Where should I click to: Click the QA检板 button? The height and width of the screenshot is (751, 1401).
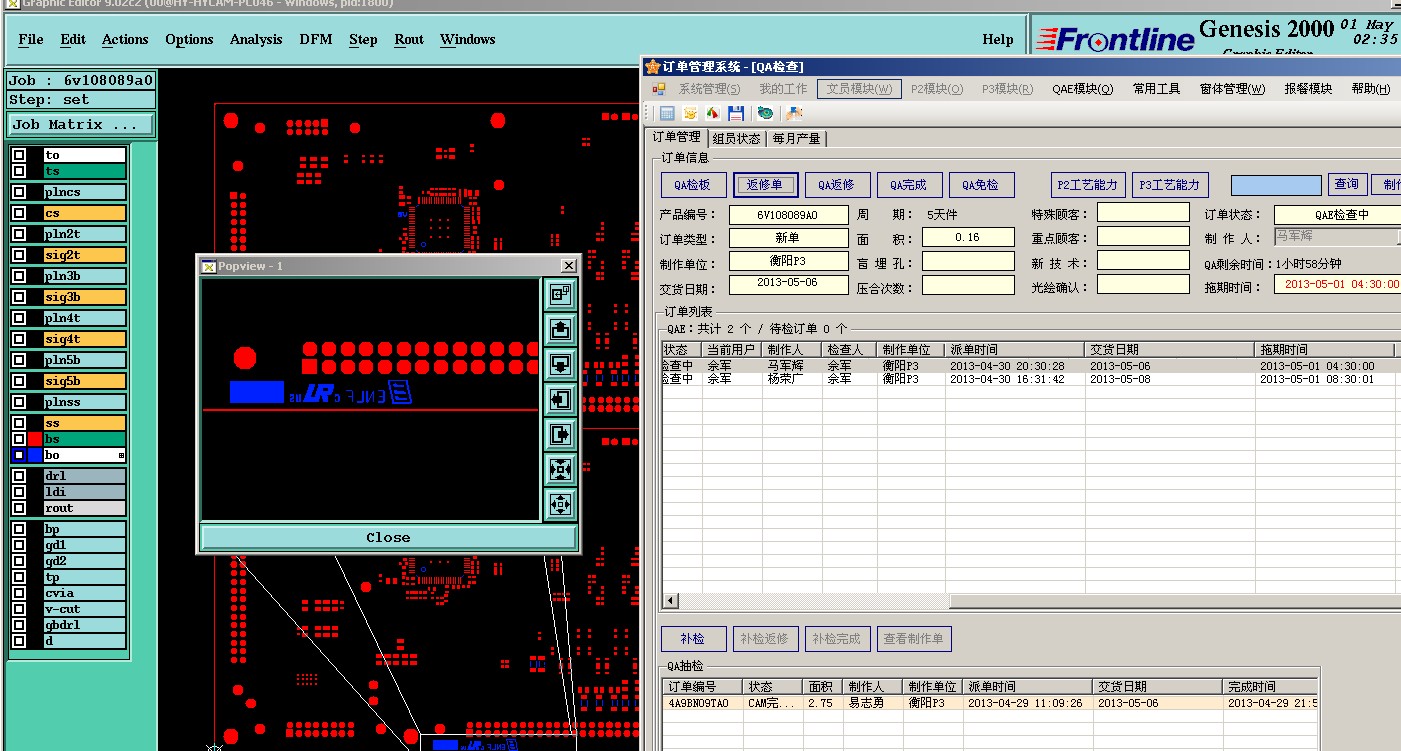[693, 185]
